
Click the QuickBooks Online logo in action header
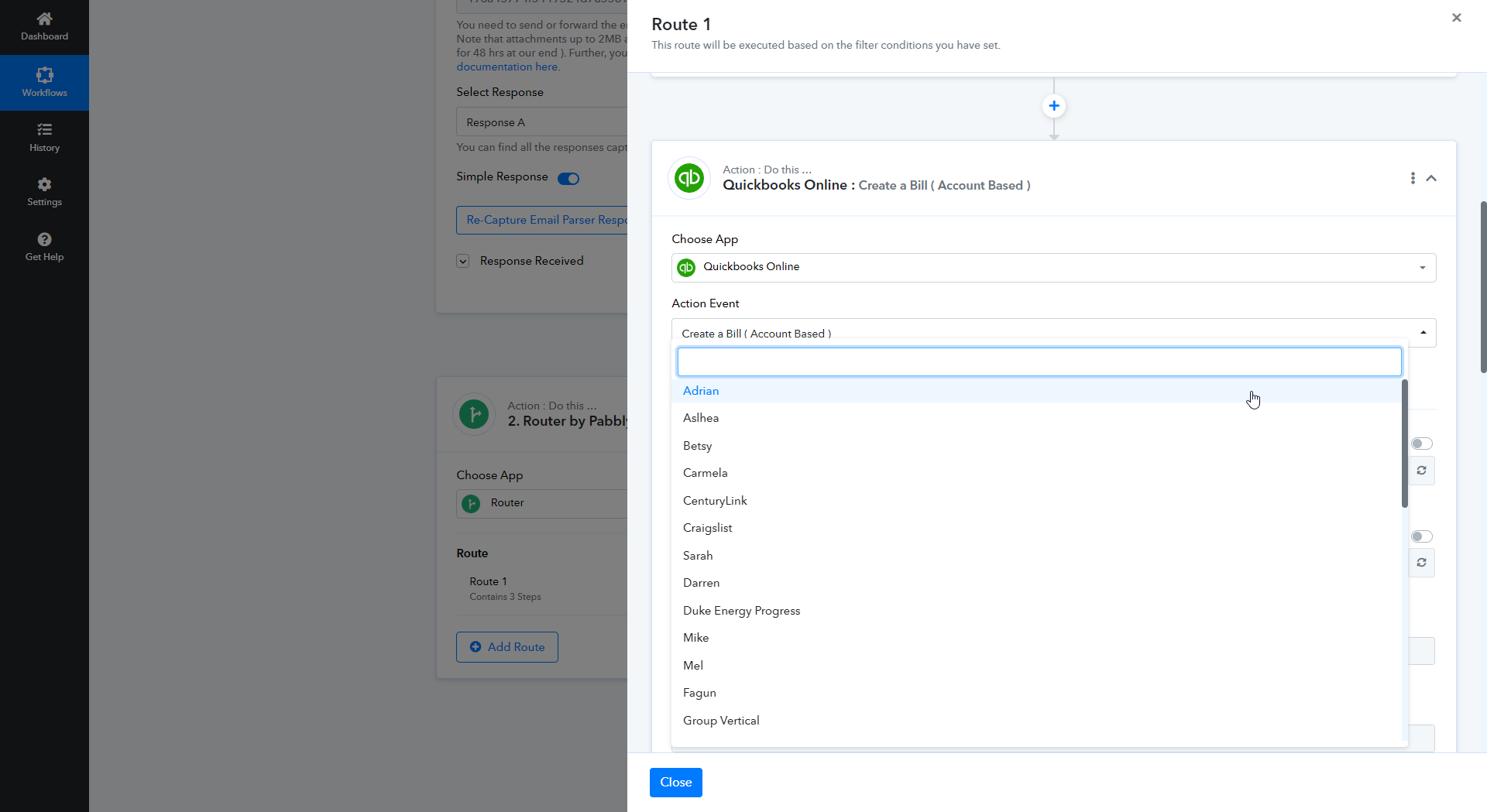pyautogui.click(x=689, y=178)
